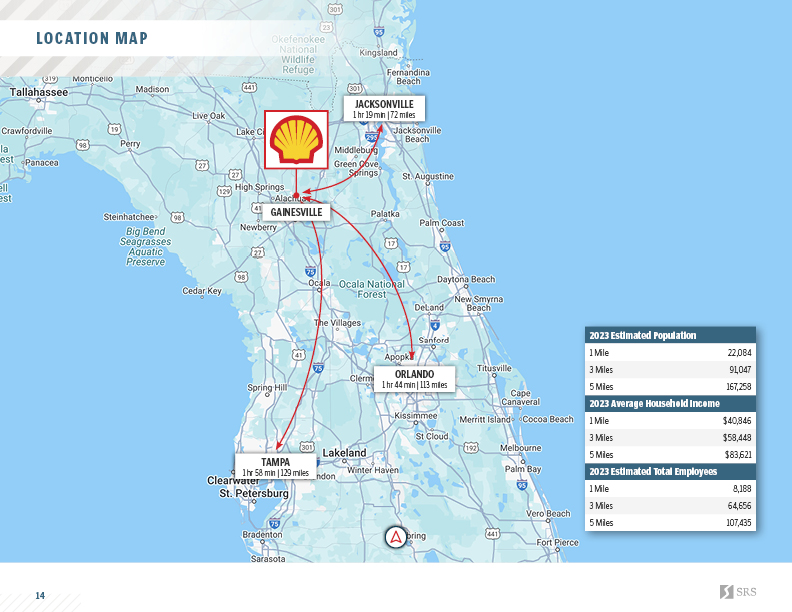The height and width of the screenshot is (612, 792).
Task: Click the Cocoa Beach label
Action: pos(548,419)
